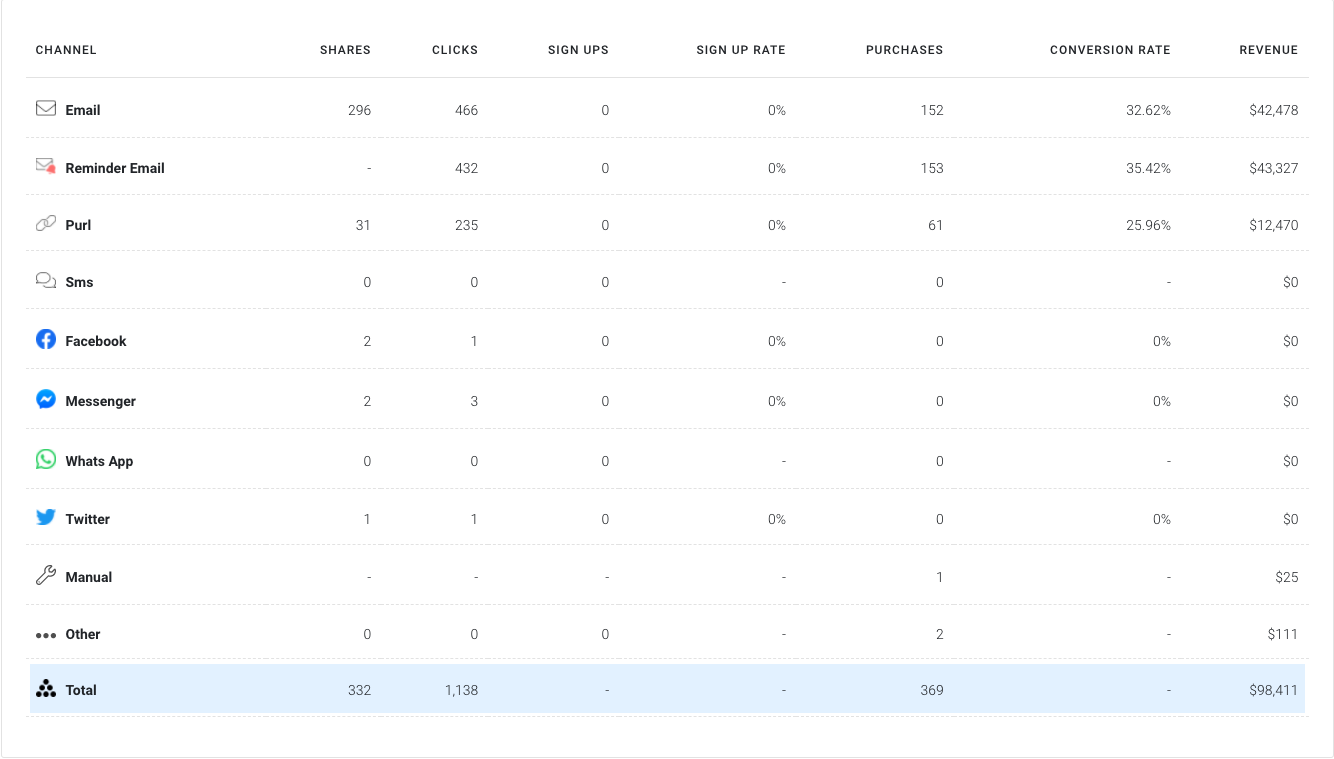The height and width of the screenshot is (759, 1334).
Task: Sort by the Shares column header
Action: click(345, 50)
